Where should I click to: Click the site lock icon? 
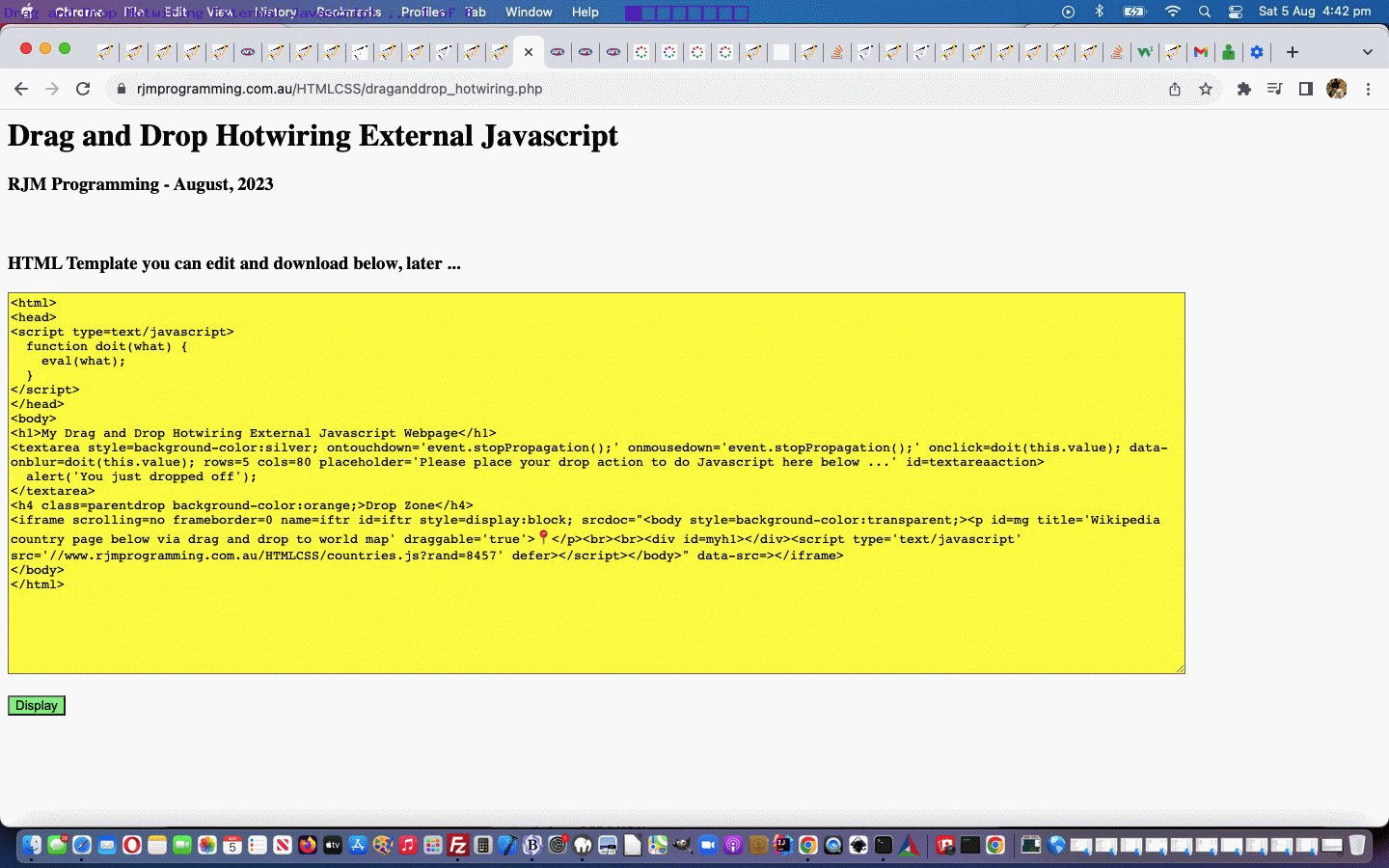121,89
